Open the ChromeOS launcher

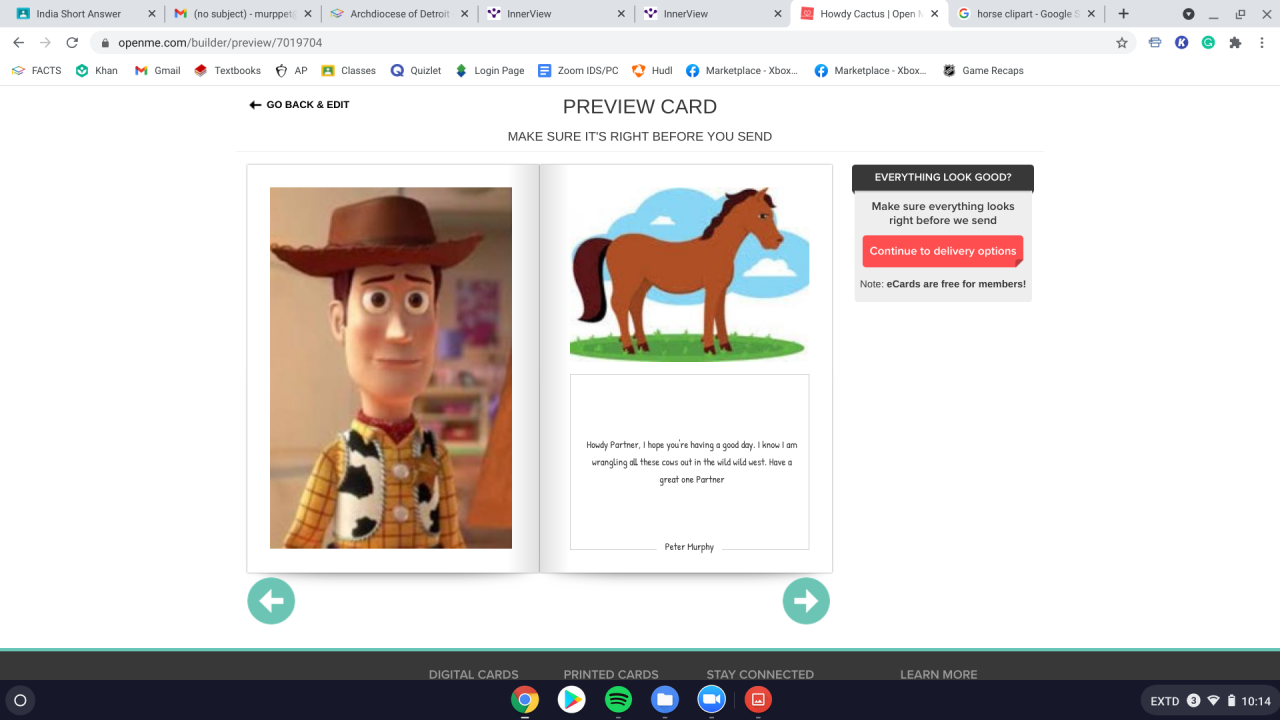pos(20,700)
